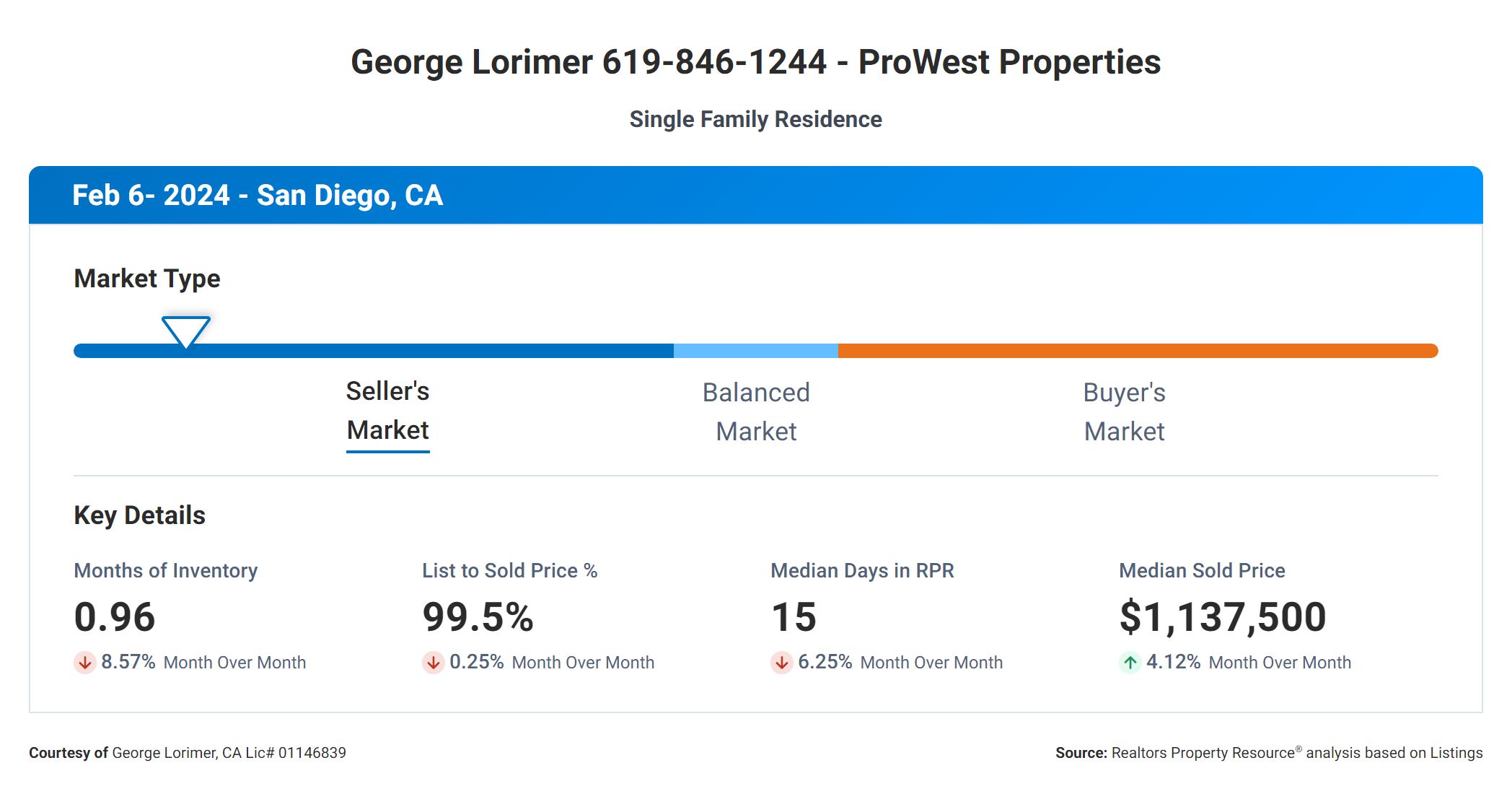Click the green up arrow beside 4.12%
1512x794 pixels.
1130,662
